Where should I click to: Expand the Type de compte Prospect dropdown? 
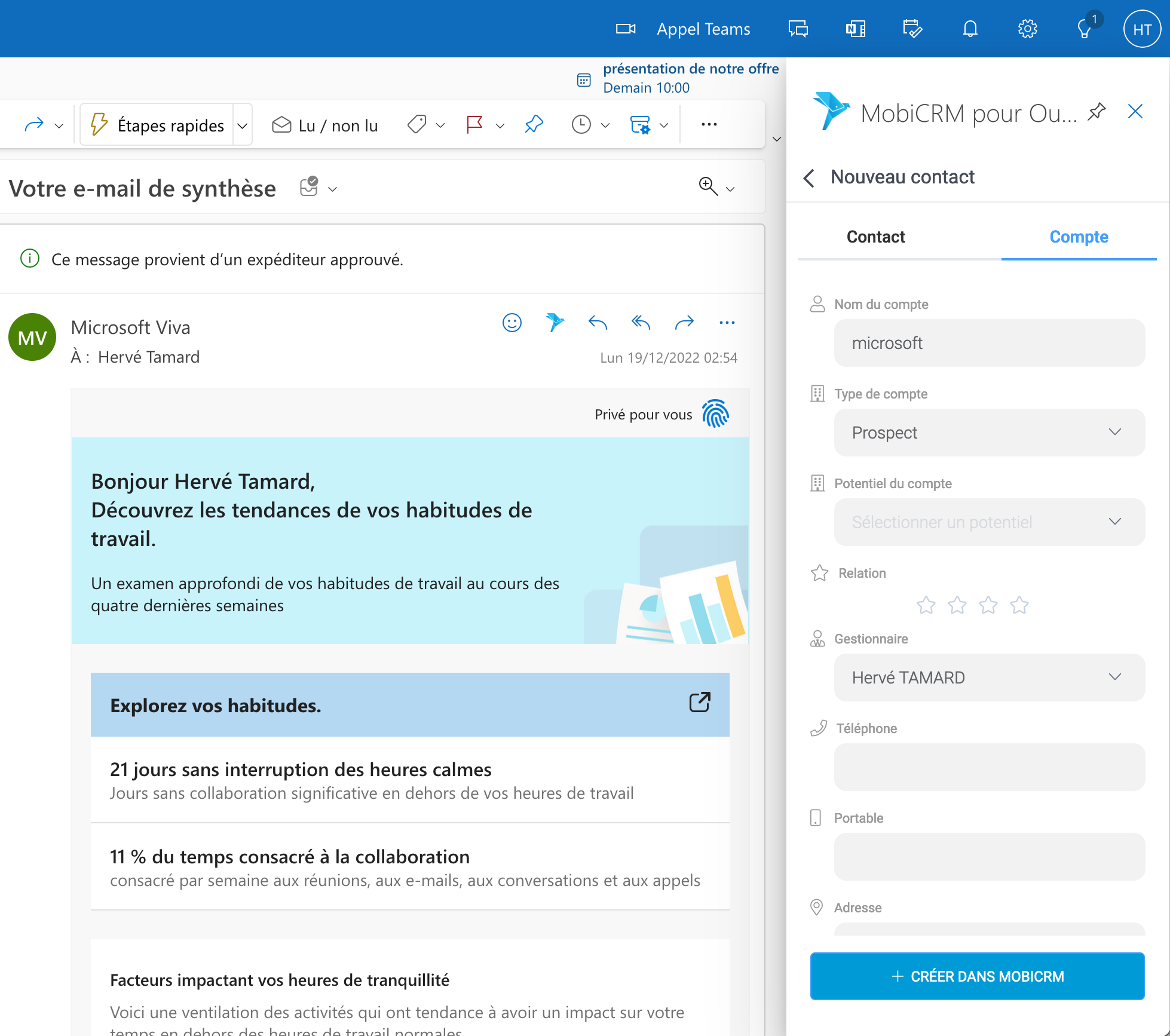pos(989,433)
